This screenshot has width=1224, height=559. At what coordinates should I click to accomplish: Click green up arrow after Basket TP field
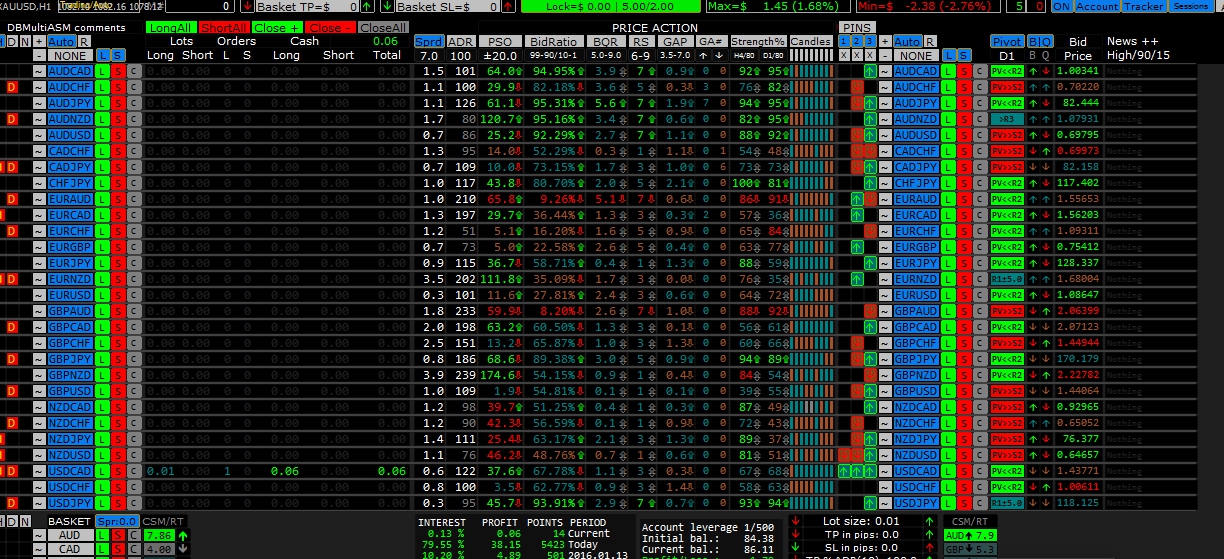point(367,6)
